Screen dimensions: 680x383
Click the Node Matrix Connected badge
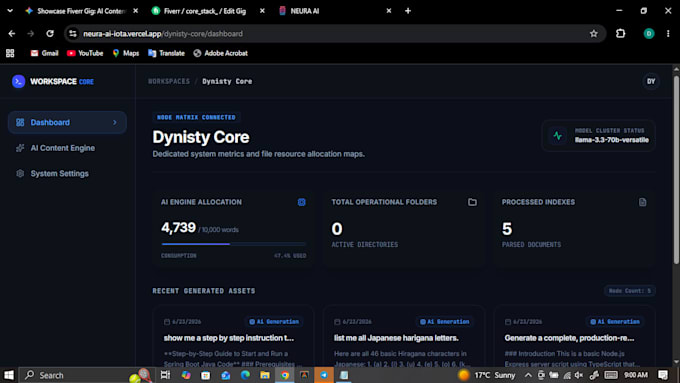click(196, 117)
